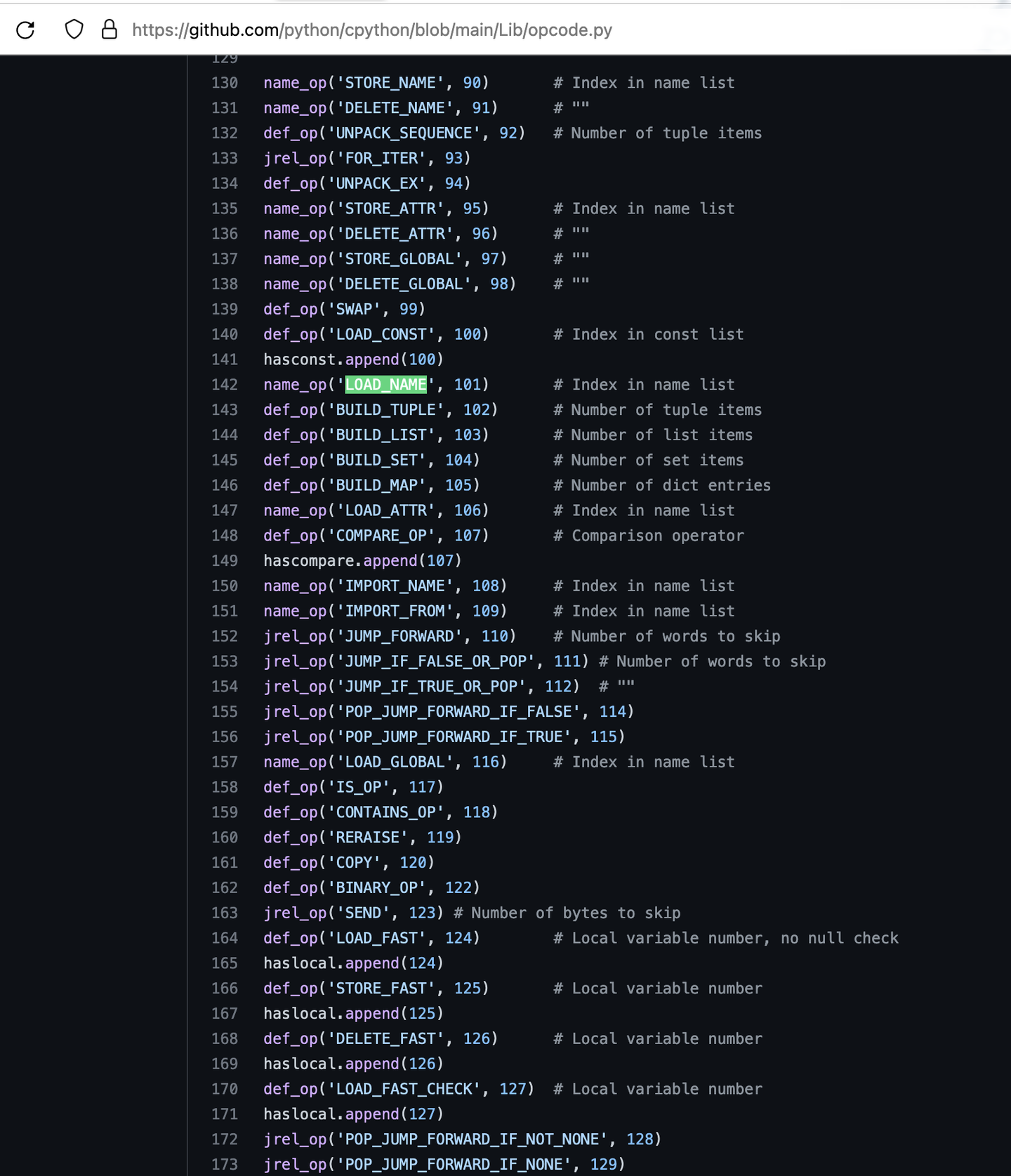This screenshot has width=1011, height=1176.
Task: Click the github.com address bar URL
Action: [x=372, y=29]
